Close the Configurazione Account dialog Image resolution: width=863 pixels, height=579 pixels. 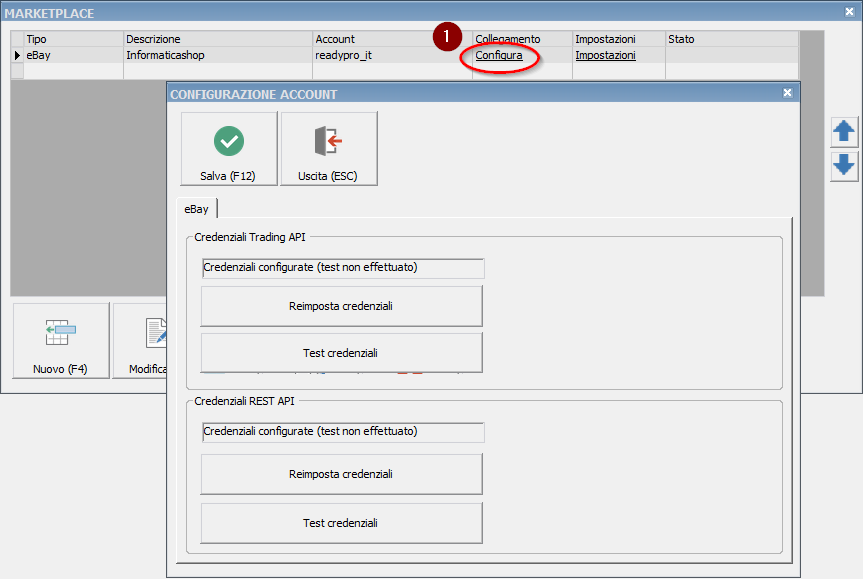click(x=787, y=93)
